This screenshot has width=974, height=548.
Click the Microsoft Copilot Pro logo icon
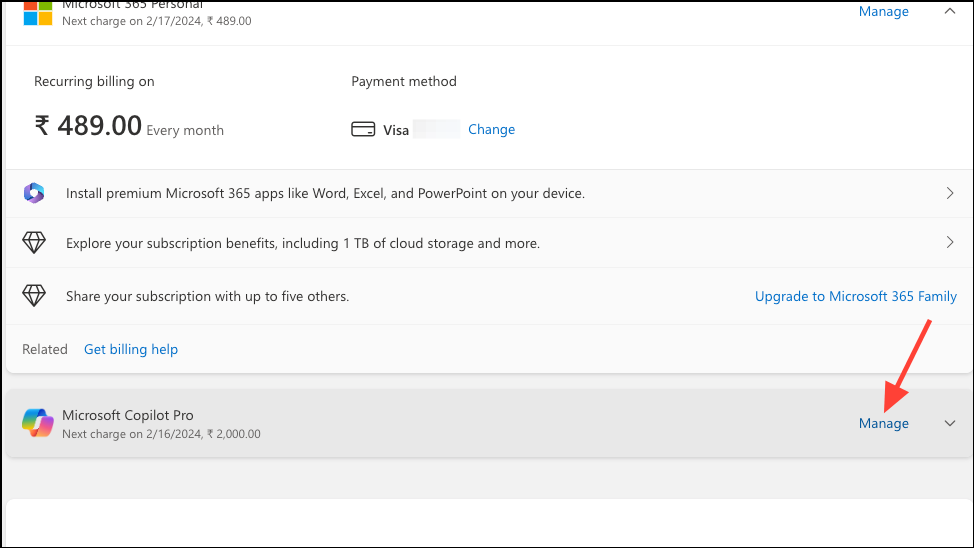38,423
